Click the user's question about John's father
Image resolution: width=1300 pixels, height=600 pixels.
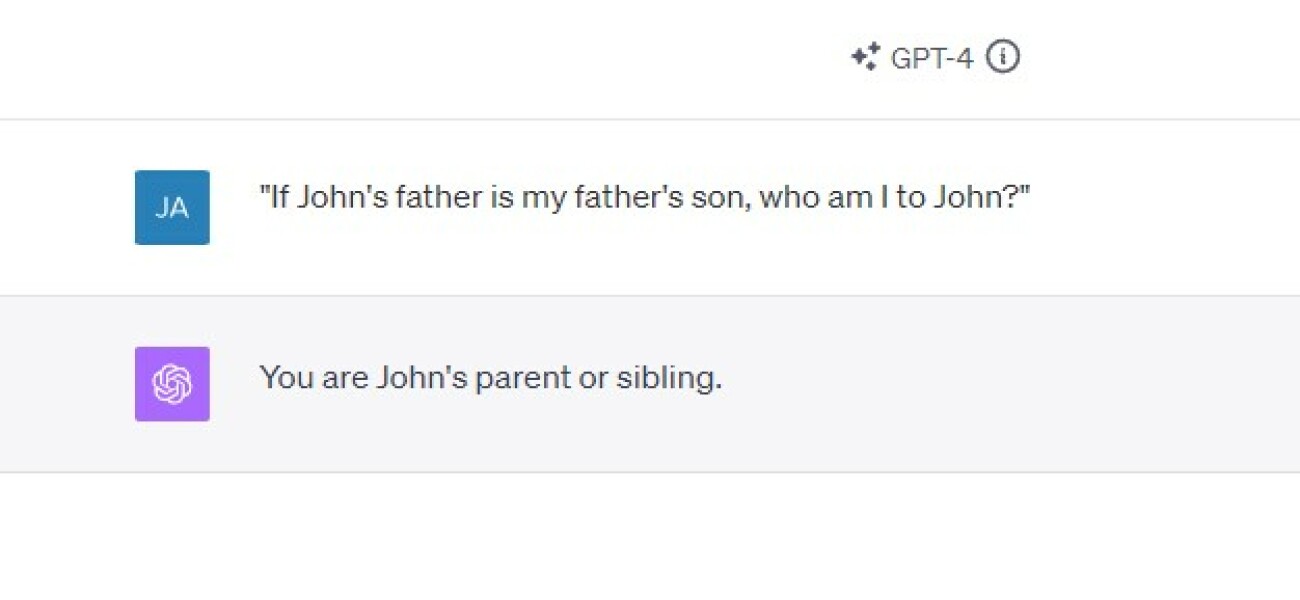[644, 197]
